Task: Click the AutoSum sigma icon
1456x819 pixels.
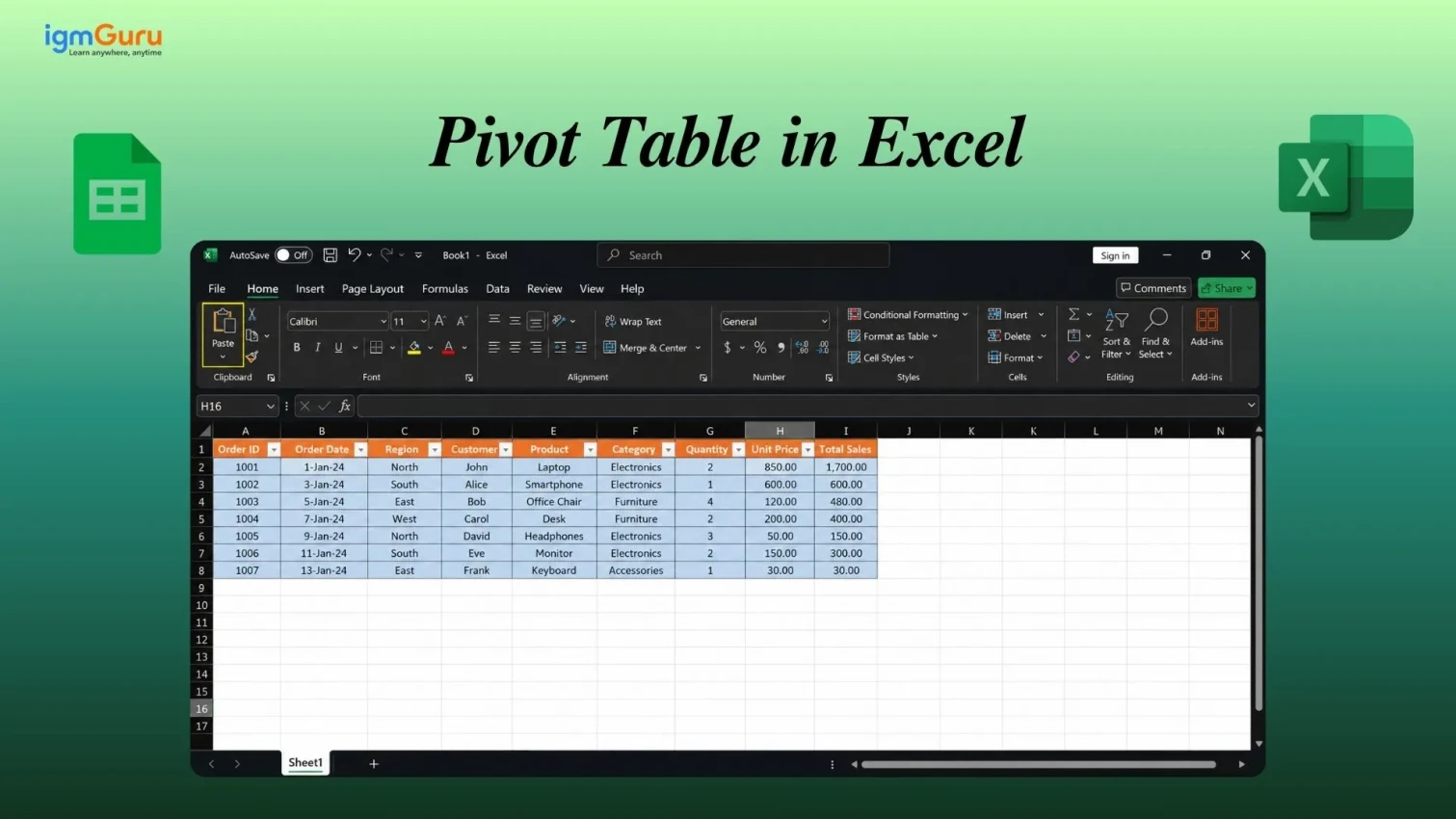Action: point(1073,314)
